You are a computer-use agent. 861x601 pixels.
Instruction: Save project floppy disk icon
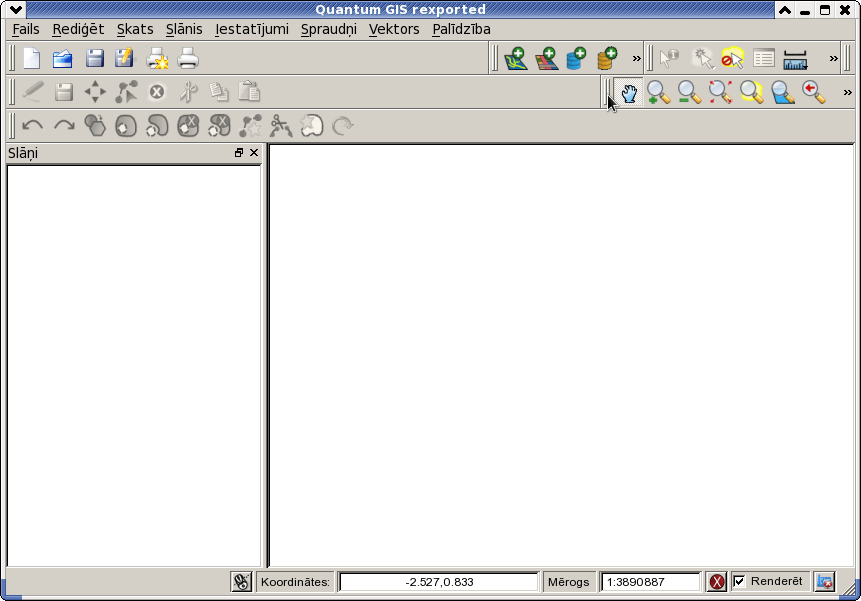[94, 58]
